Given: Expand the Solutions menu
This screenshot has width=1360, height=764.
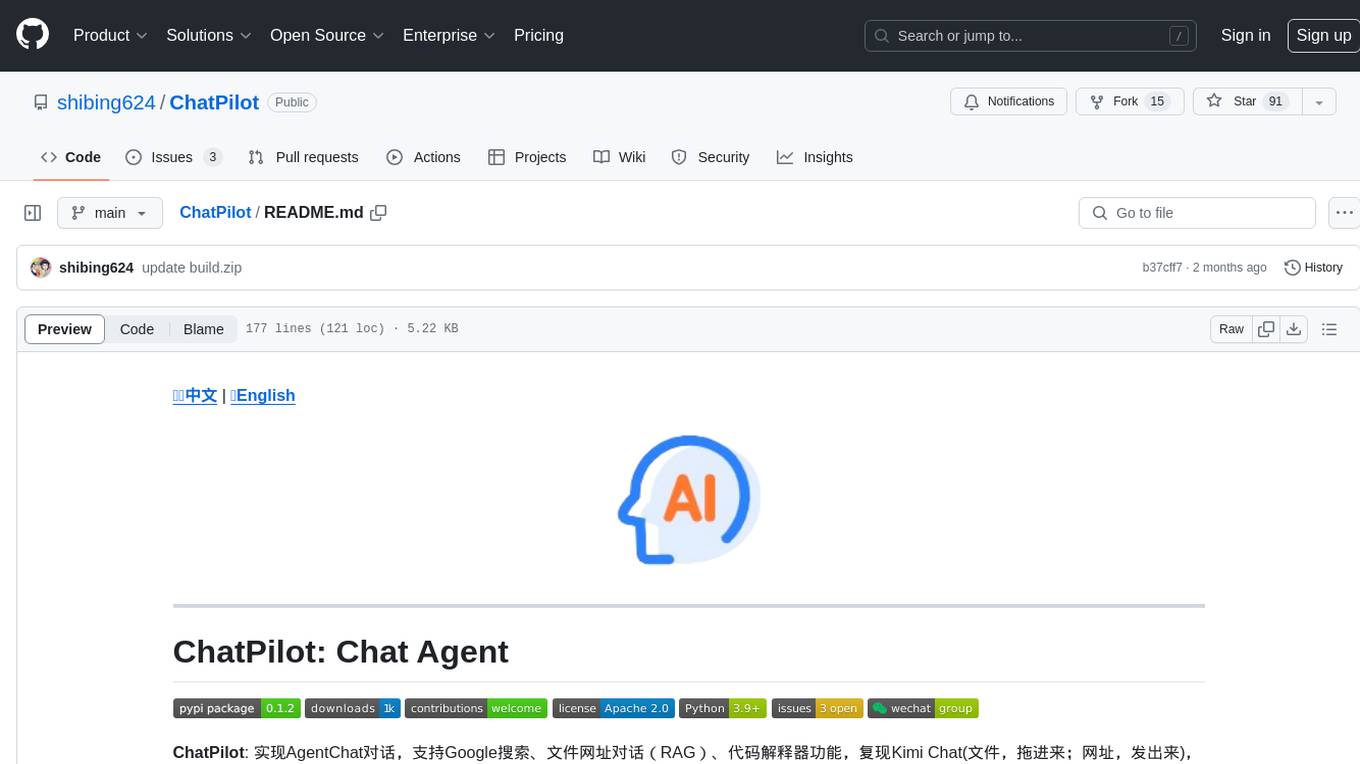Looking at the screenshot, I should click(x=208, y=35).
